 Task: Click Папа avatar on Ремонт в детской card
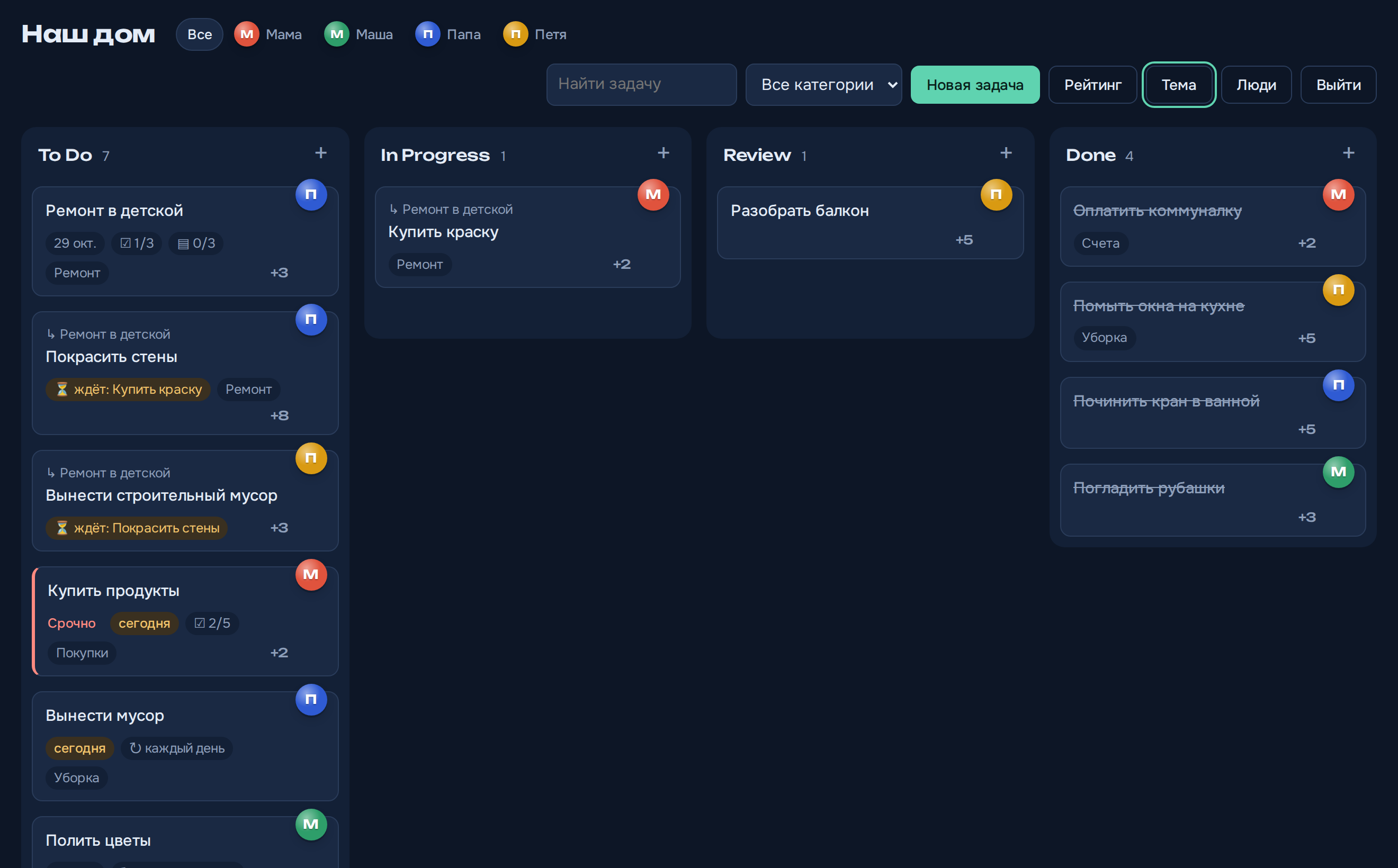click(311, 195)
